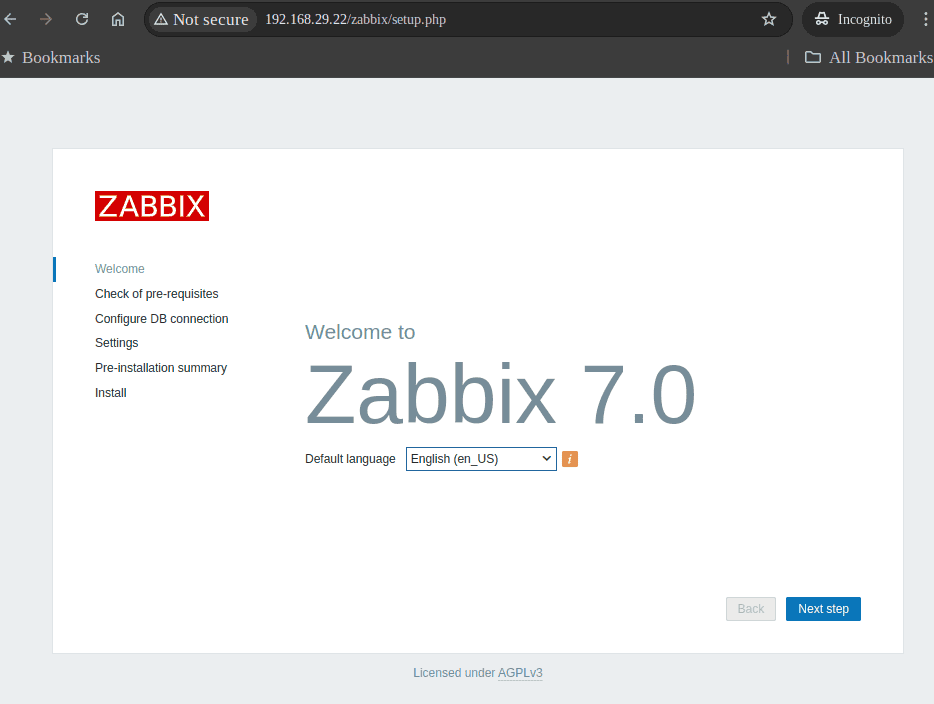Open the All Bookmarks folder

tap(868, 57)
